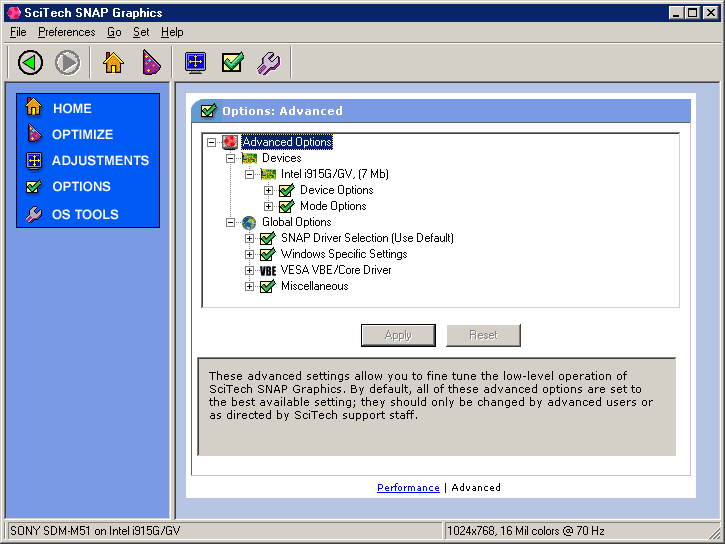Select the Mode Options tree label
This screenshot has height=544, width=725.
(x=333, y=206)
